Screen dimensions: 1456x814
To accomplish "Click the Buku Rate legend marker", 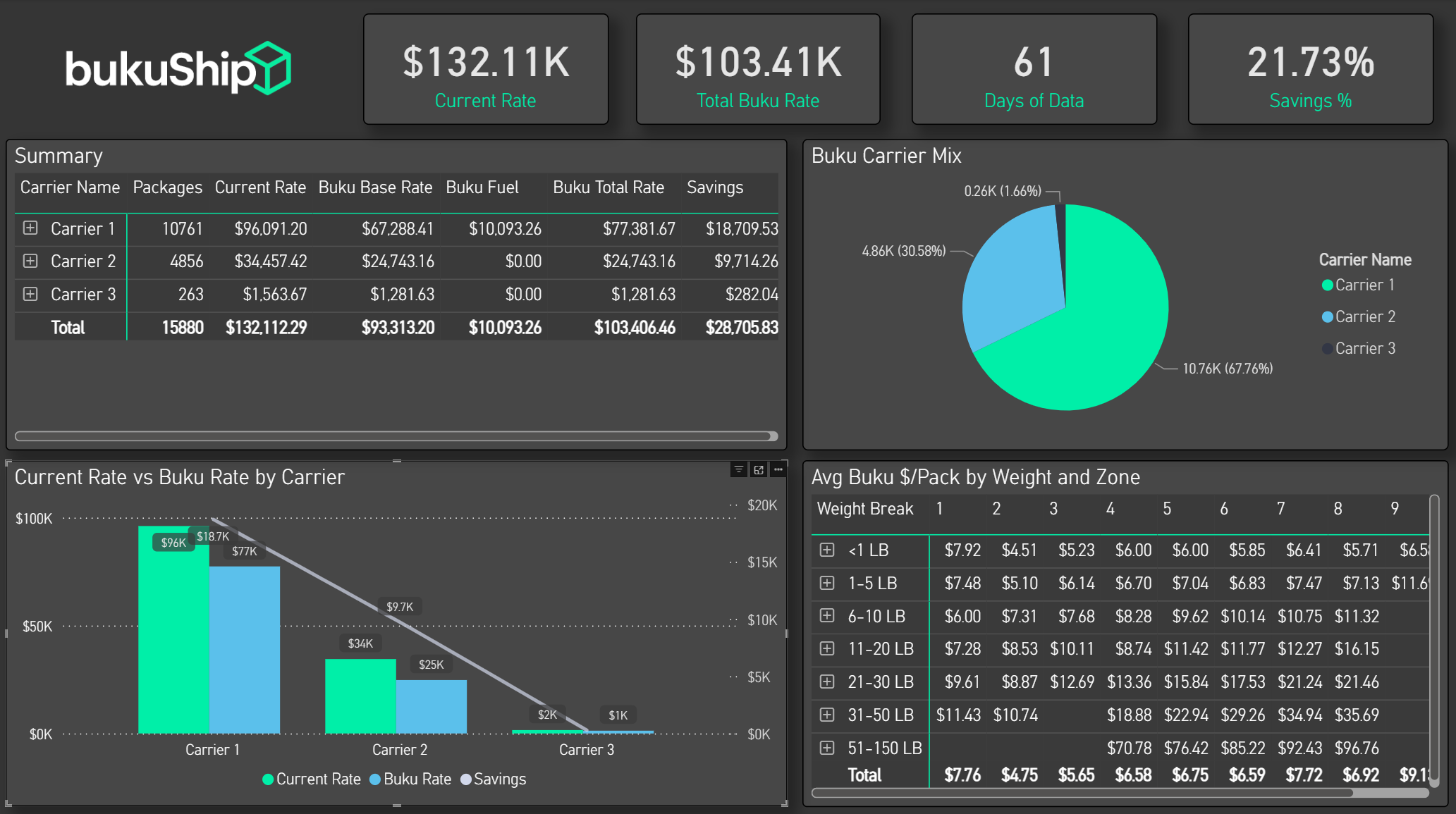I will click(x=375, y=779).
